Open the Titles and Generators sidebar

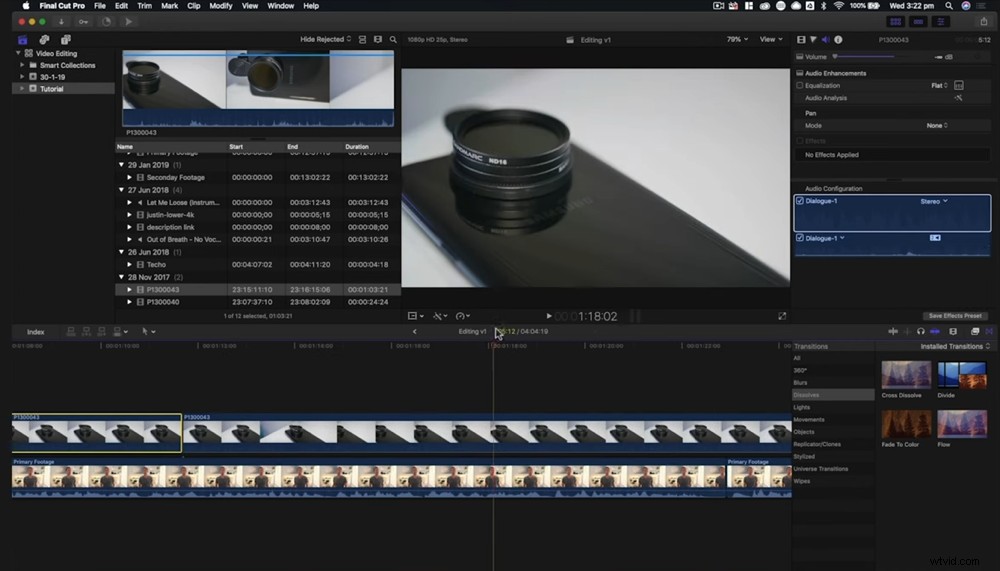(66, 40)
